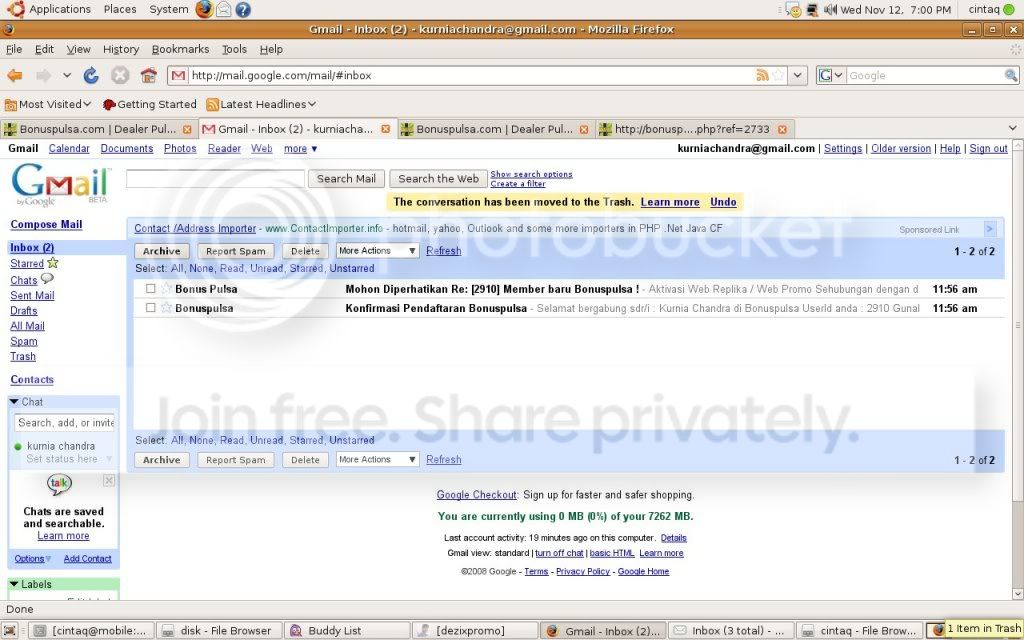Open the top More Actions dropdown

coord(377,251)
